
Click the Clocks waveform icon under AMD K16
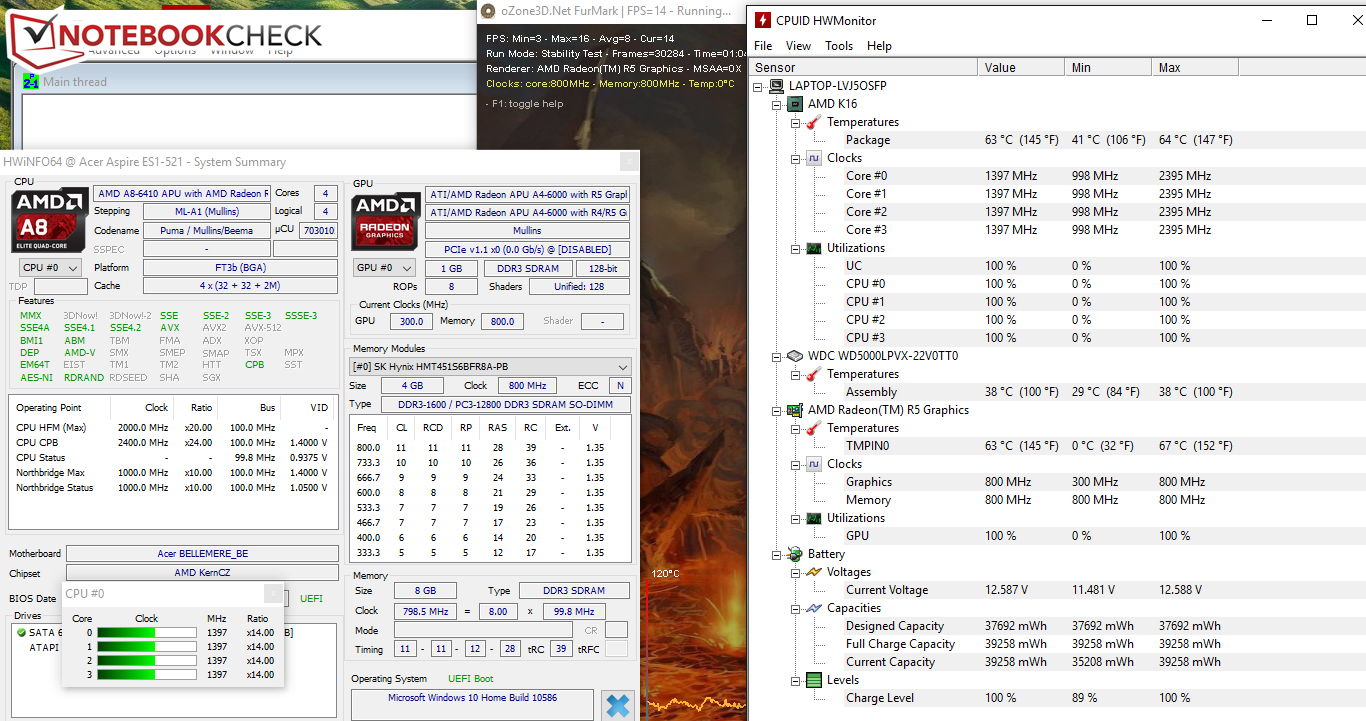(x=813, y=158)
